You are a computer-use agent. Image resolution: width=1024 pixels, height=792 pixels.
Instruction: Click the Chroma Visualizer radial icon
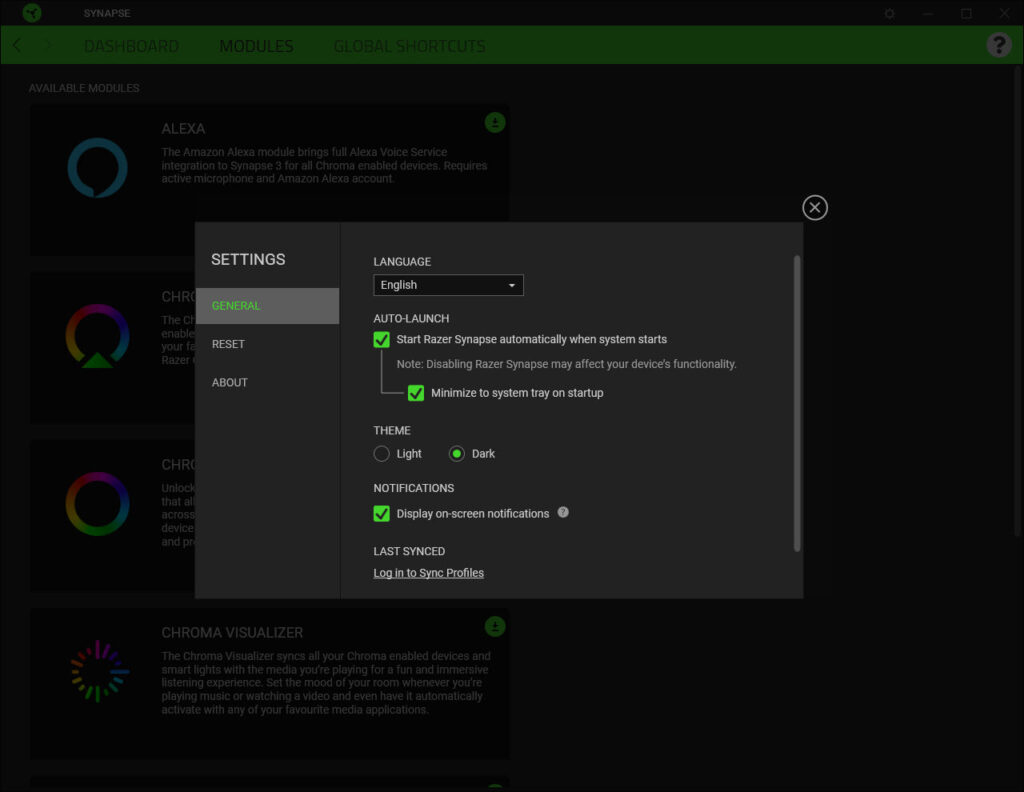(x=99, y=671)
